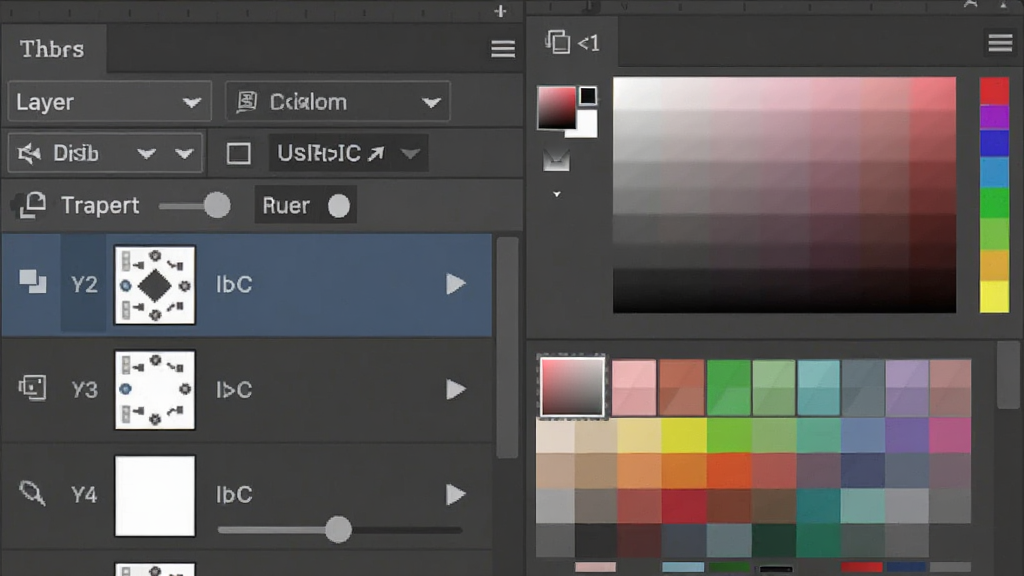Expand the Y4 layer play arrow
The height and width of the screenshot is (576, 1024).
456,494
